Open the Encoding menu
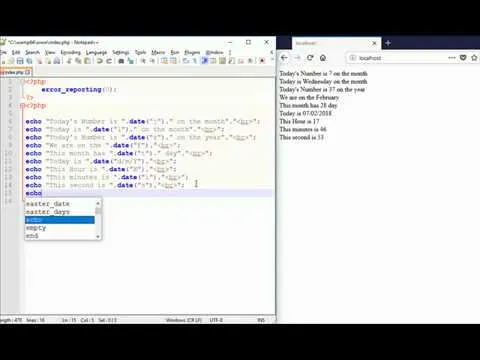The height and width of the screenshot is (360, 480). (71, 52)
